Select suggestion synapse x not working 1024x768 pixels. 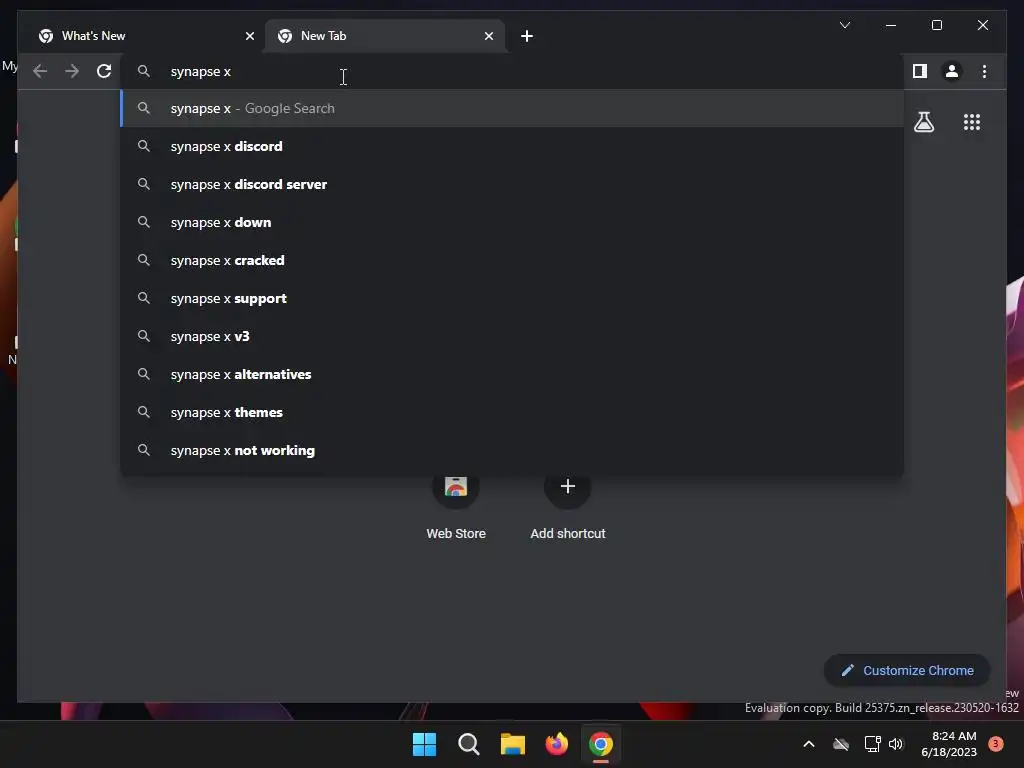[513, 450]
